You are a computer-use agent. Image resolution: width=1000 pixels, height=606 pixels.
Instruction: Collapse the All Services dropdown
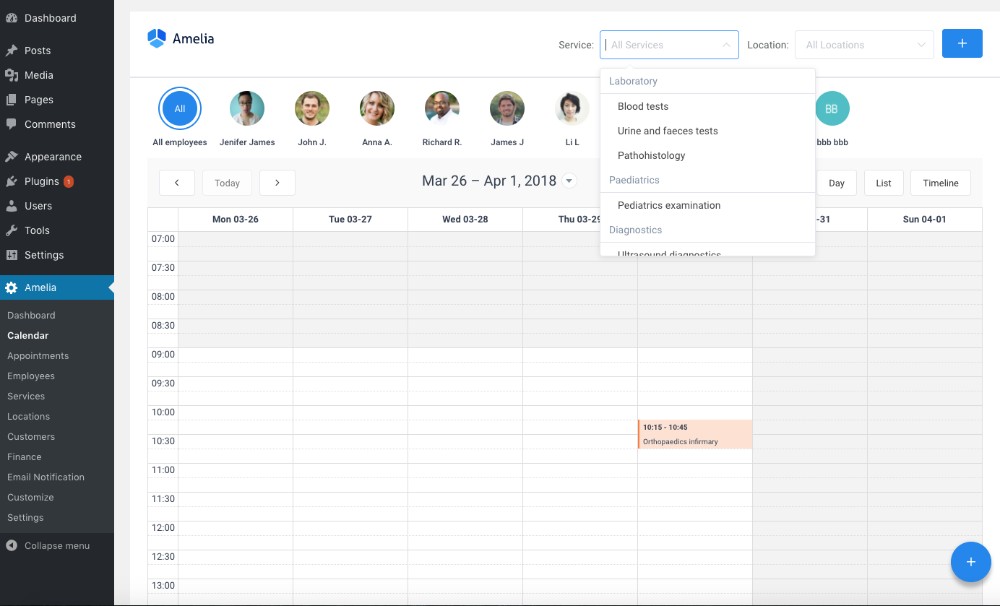coord(725,45)
